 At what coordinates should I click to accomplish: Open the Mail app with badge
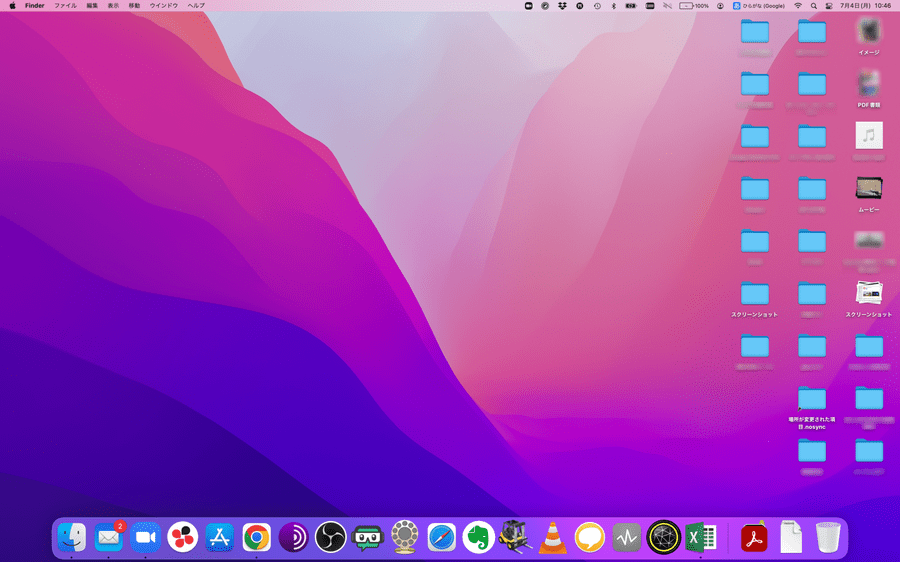(108, 538)
